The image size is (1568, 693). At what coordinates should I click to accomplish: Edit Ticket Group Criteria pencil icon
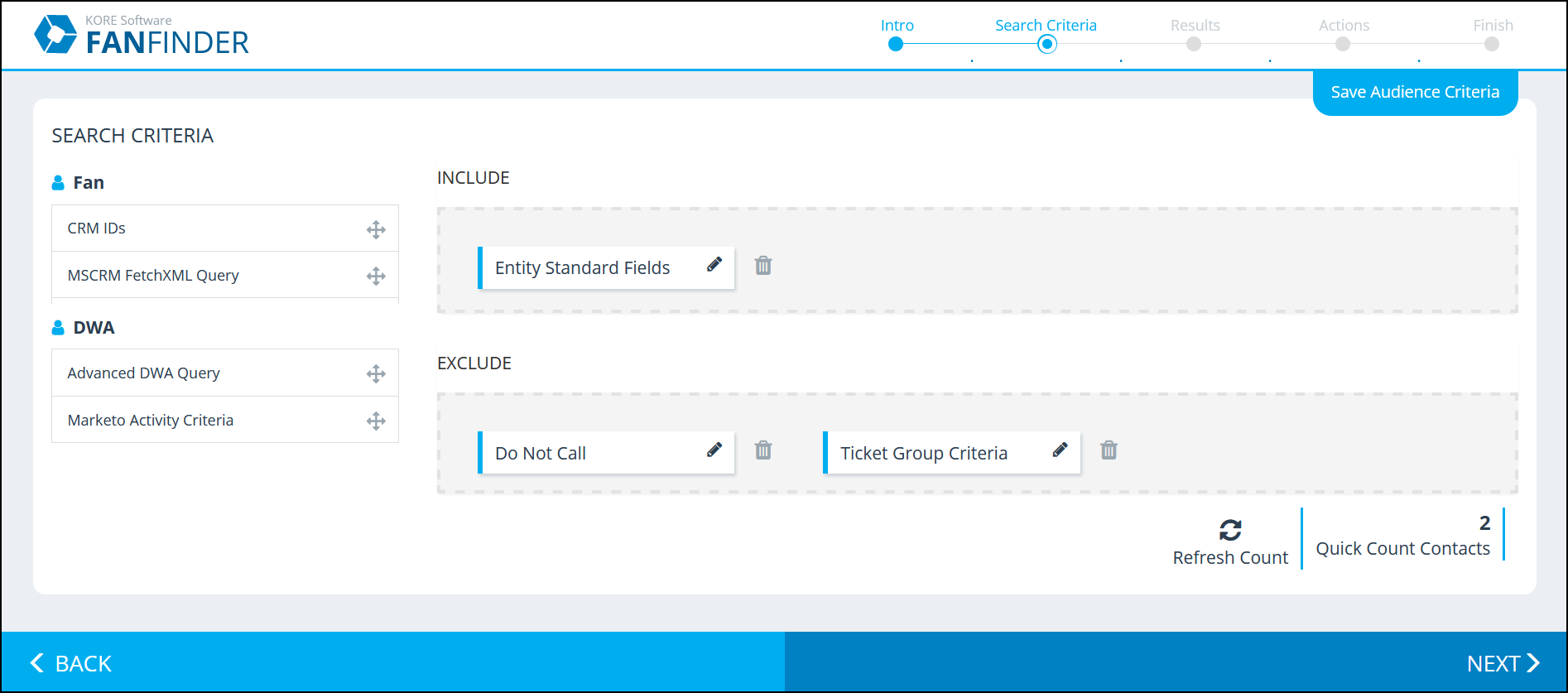click(x=1060, y=450)
